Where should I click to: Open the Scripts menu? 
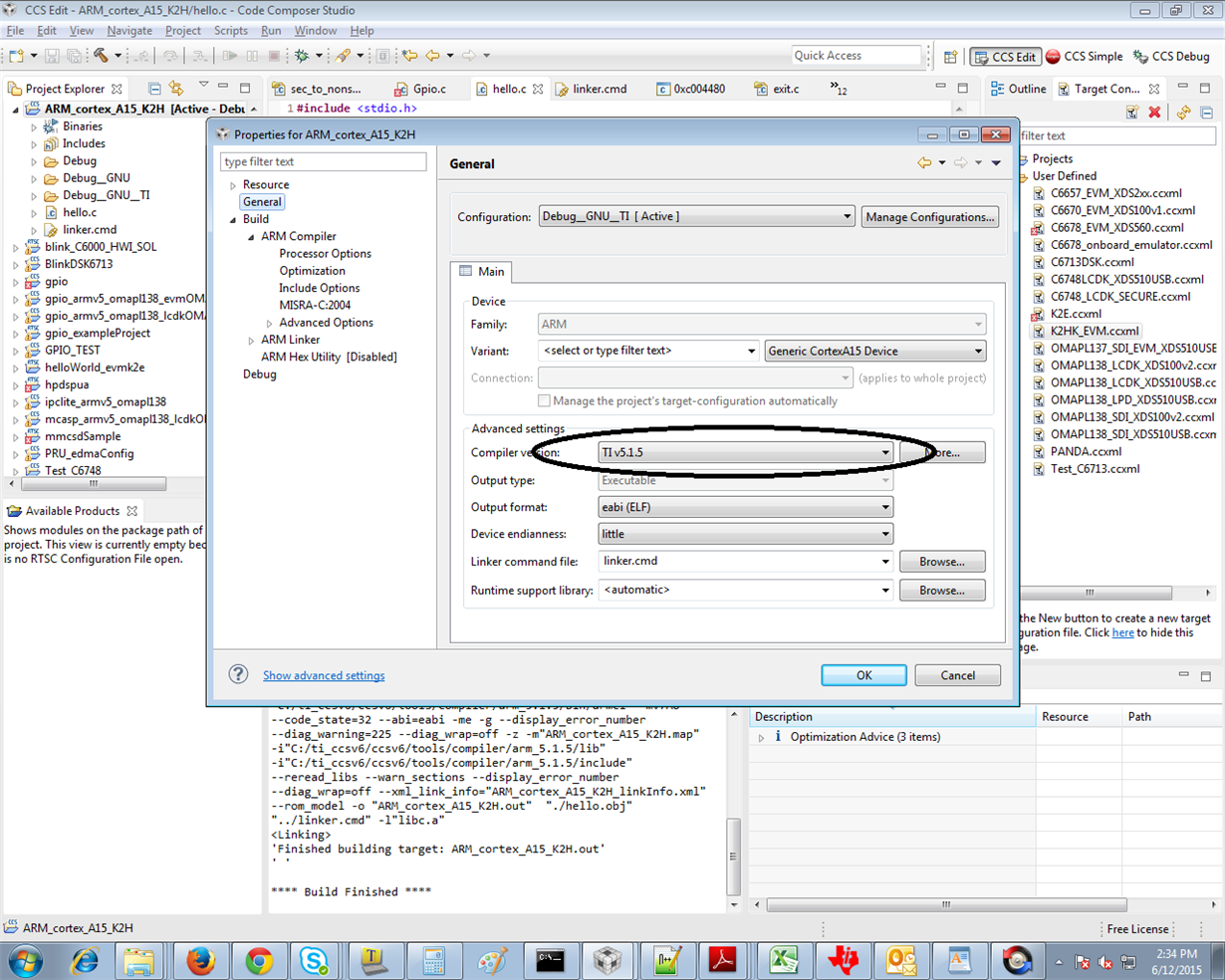[x=230, y=31]
